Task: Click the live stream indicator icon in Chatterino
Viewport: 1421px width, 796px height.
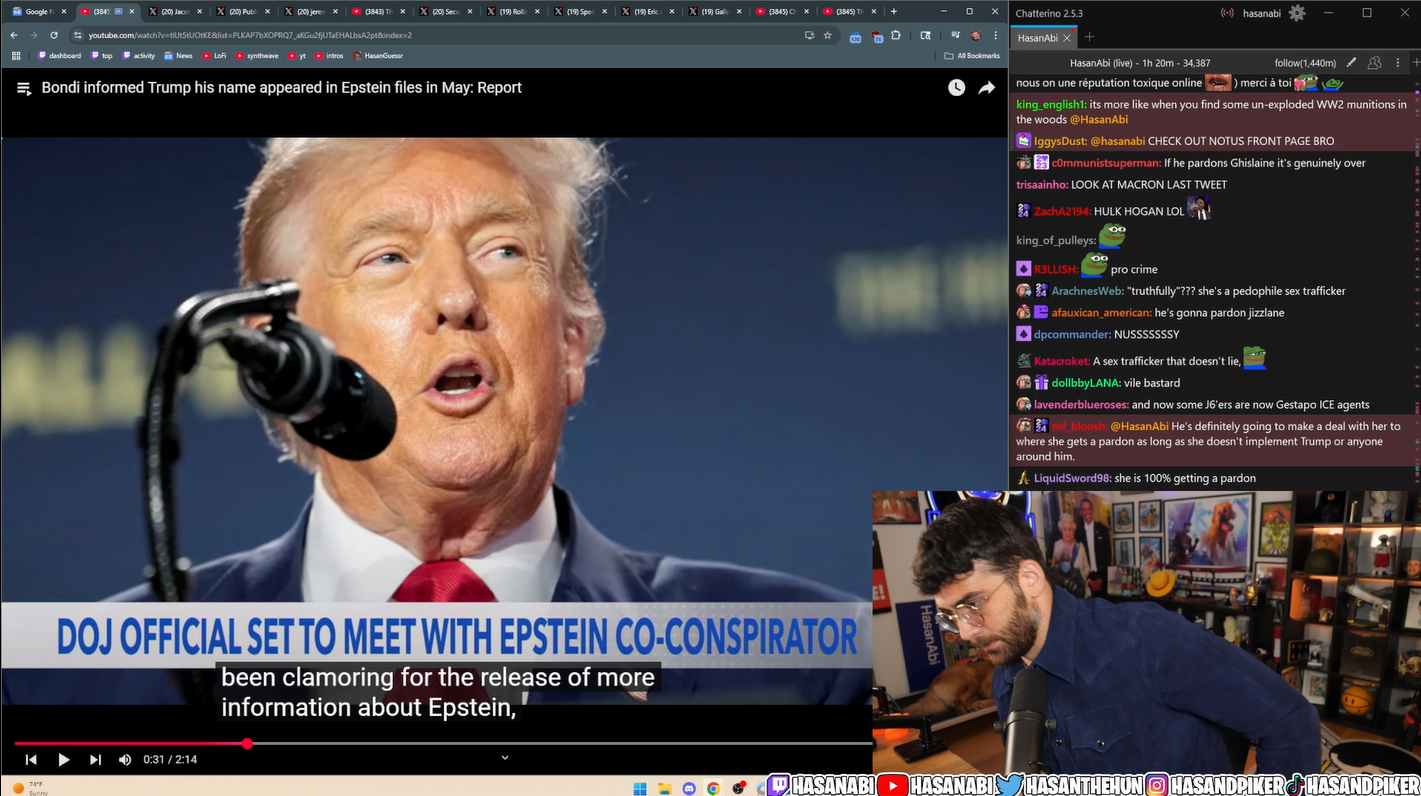Action: [x=1227, y=13]
